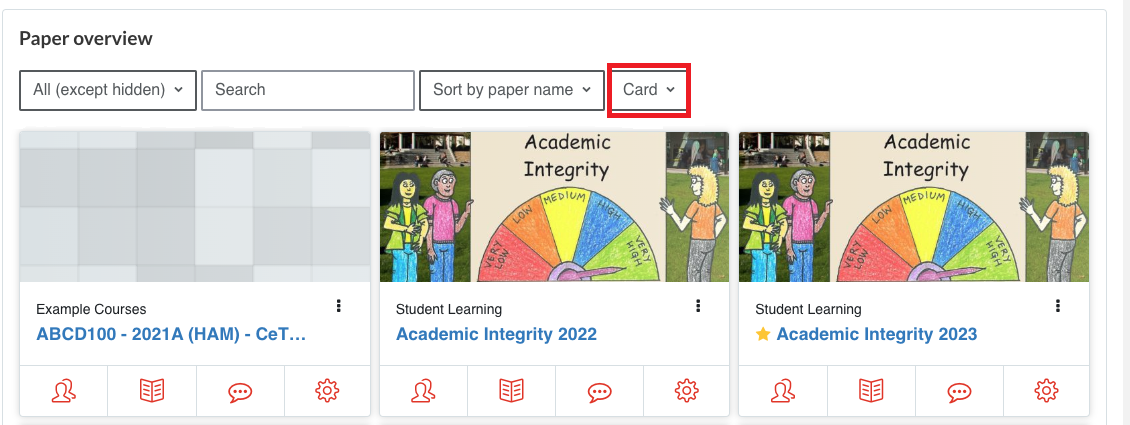
Task: Open three-dot menu on Academic Integrity 2022
Action: 698,306
